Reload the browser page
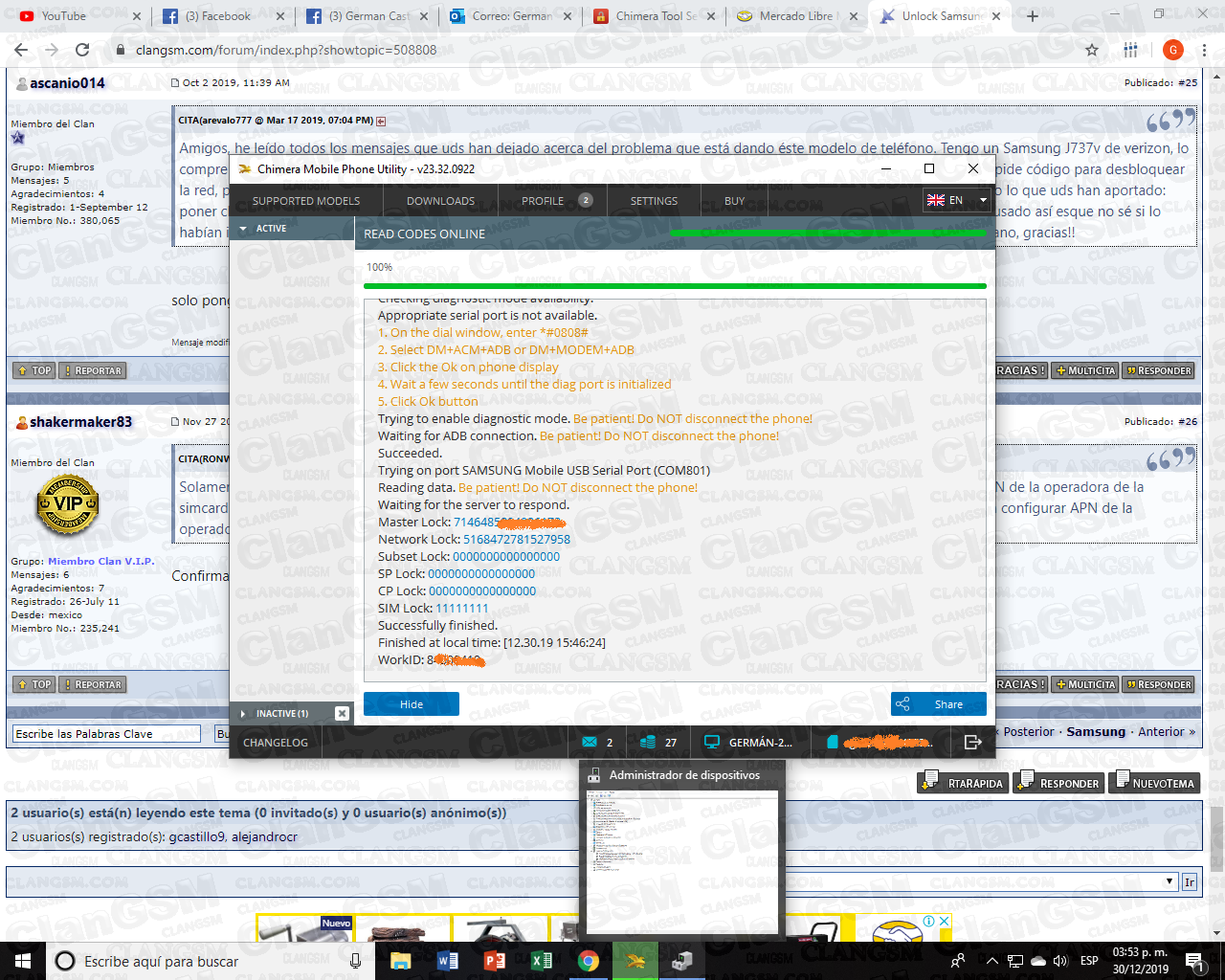1225x980 pixels. 82,50
